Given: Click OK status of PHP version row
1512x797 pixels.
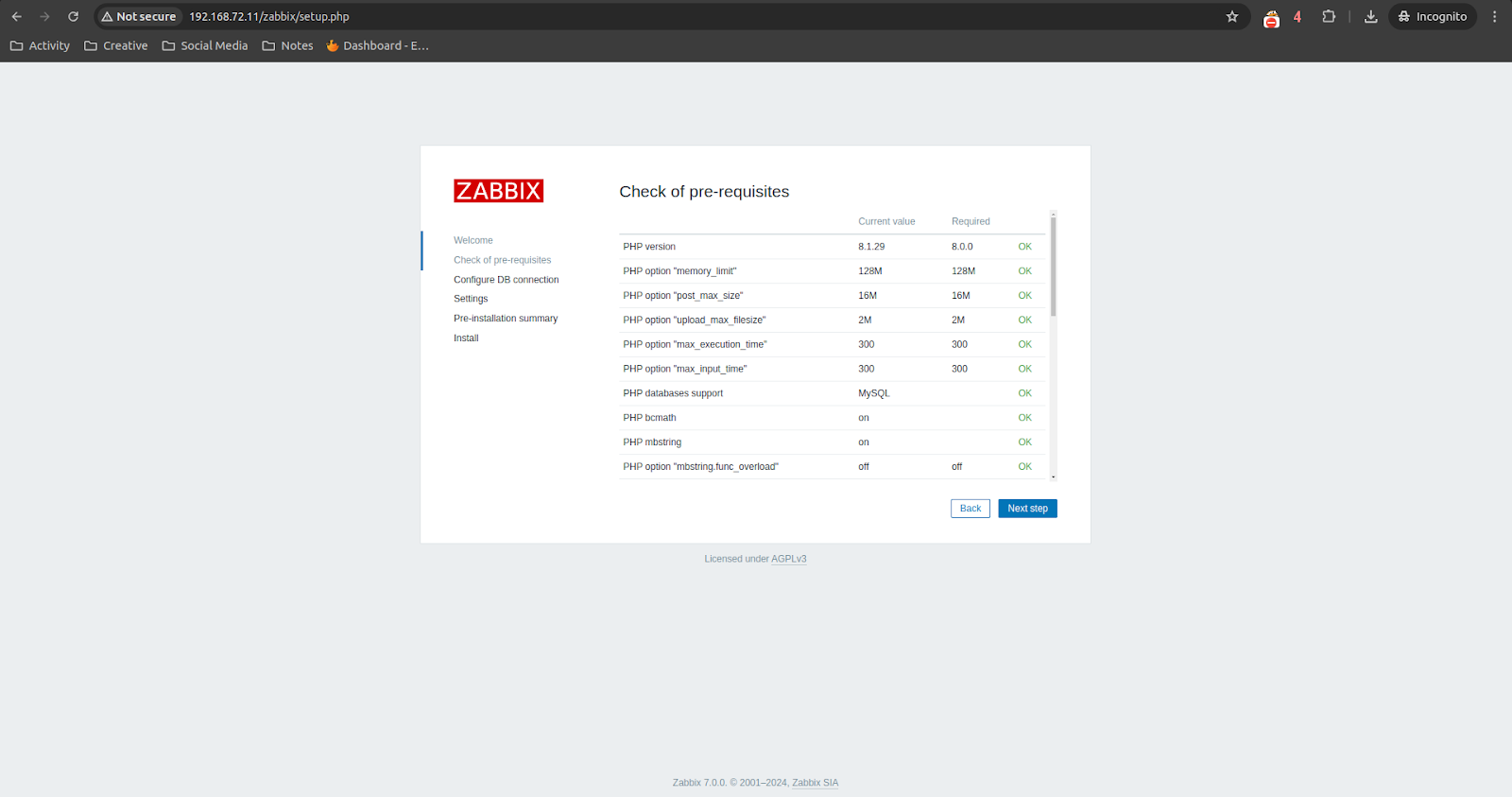Looking at the screenshot, I should [x=1024, y=247].
